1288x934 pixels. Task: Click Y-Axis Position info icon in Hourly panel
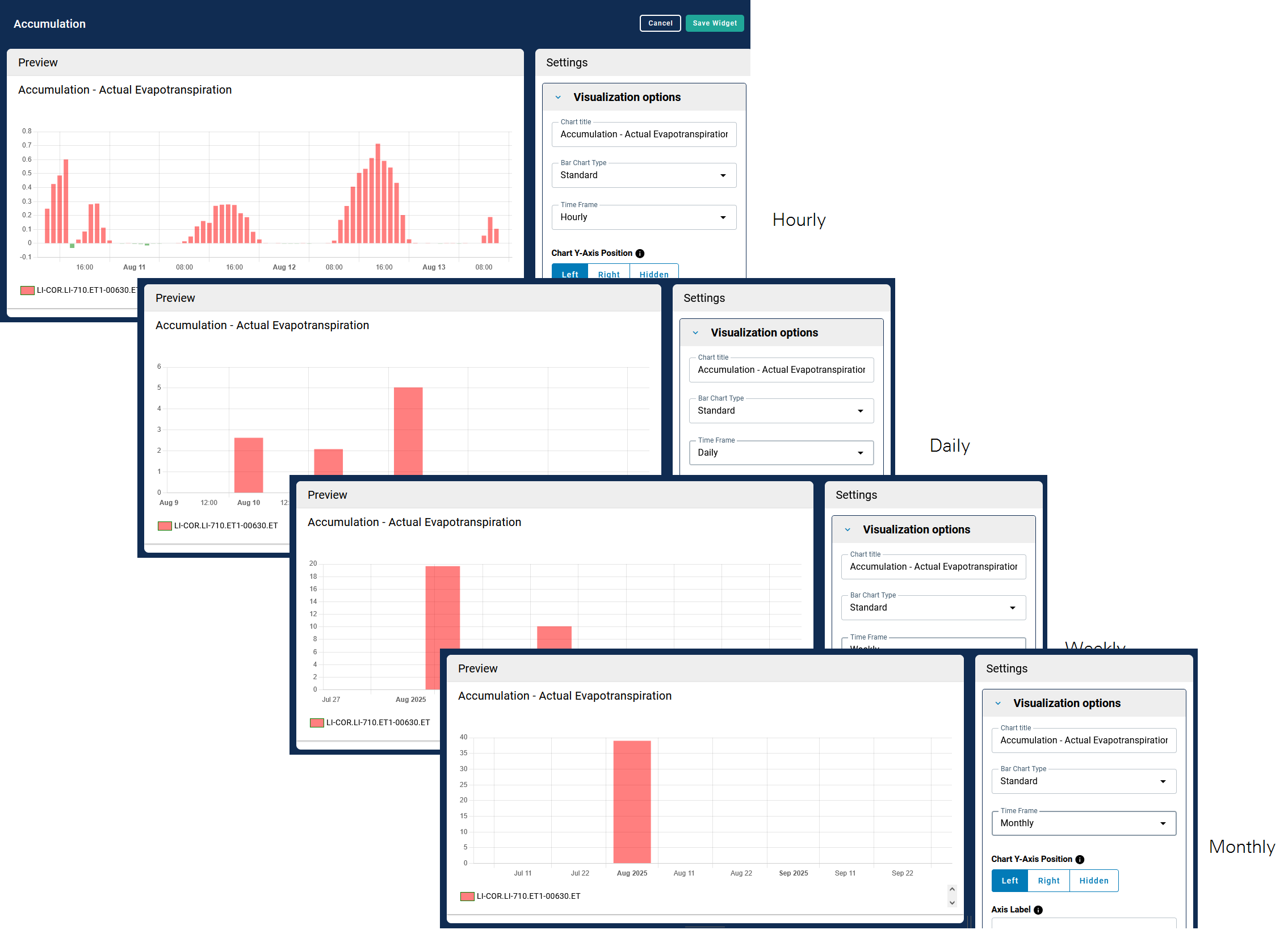(x=639, y=254)
